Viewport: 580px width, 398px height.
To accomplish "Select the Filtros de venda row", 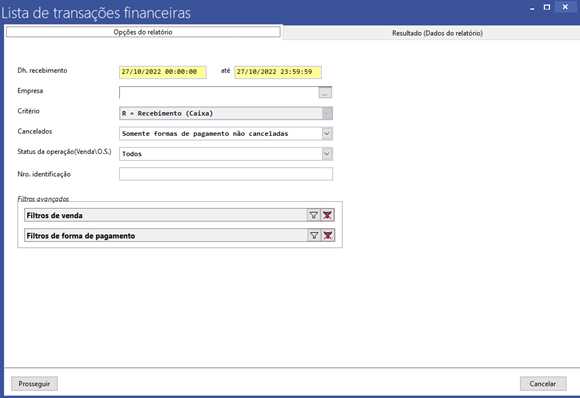I will pos(166,215).
